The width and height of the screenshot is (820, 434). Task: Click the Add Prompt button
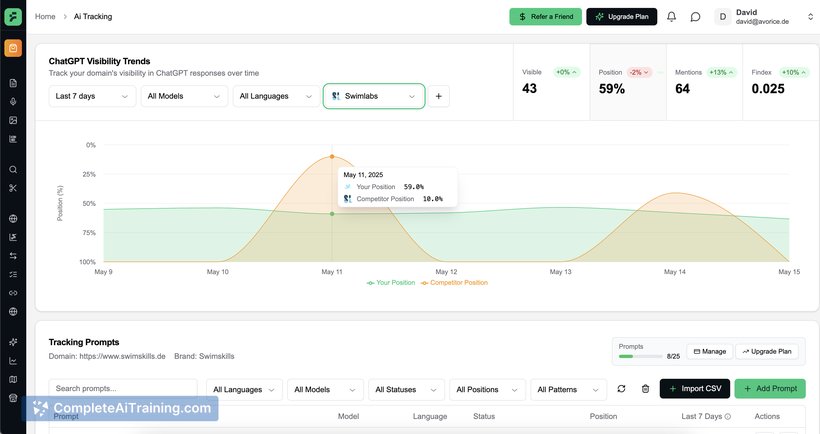click(770, 389)
